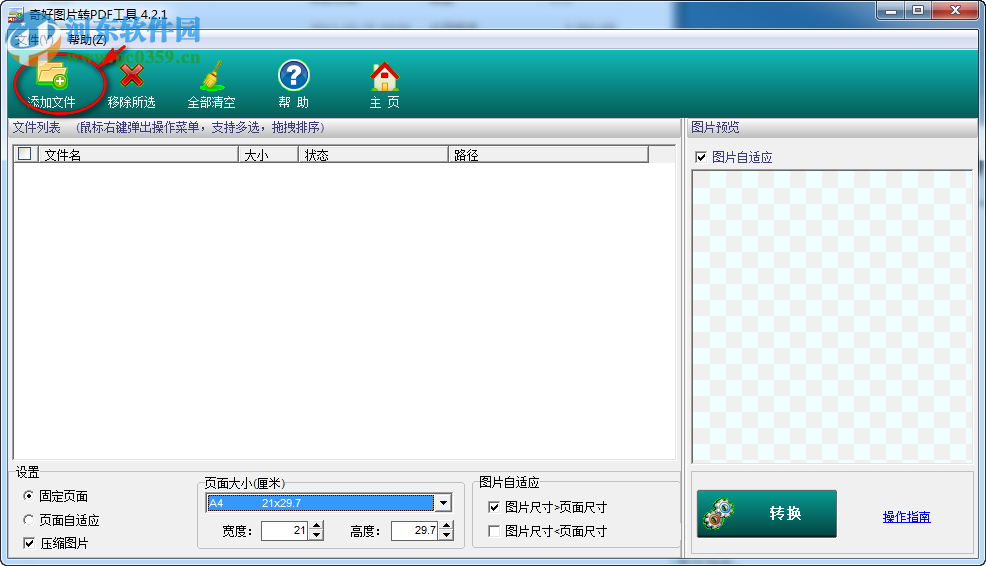Open the 帮助 question mark icon
This screenshot has width=986, height=566.
294,75
